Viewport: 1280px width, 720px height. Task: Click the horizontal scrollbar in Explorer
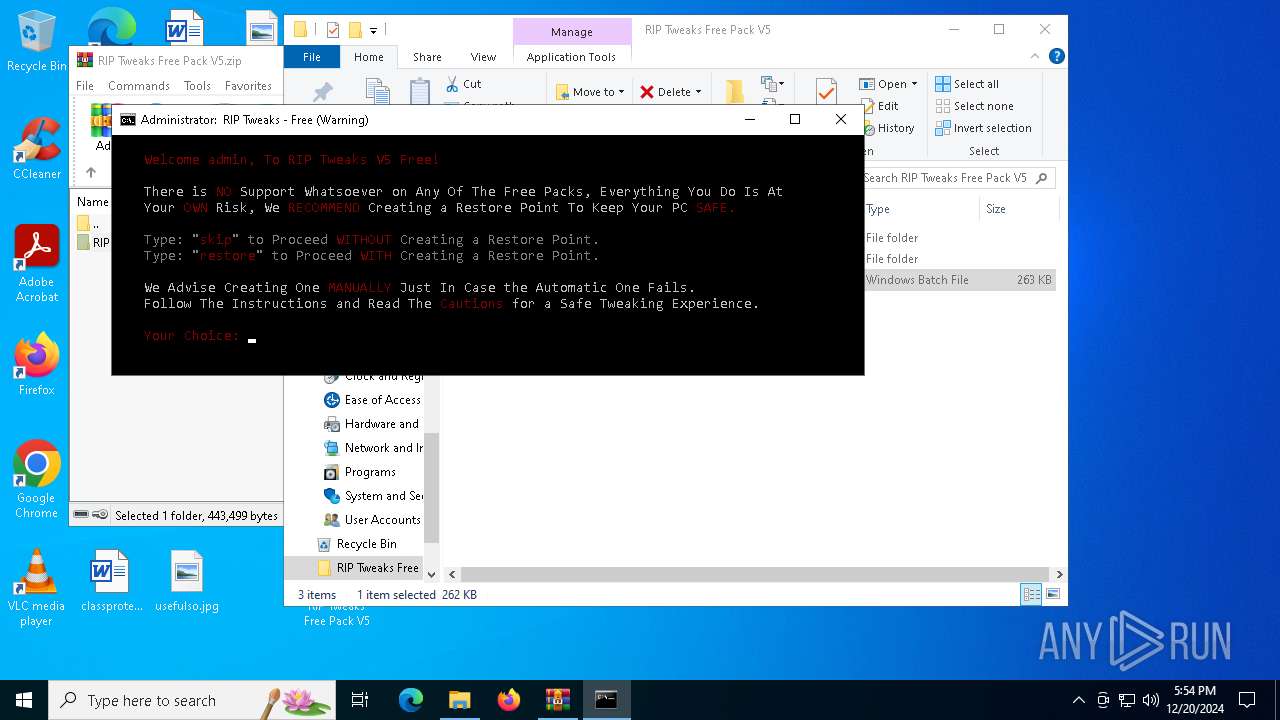755,574
